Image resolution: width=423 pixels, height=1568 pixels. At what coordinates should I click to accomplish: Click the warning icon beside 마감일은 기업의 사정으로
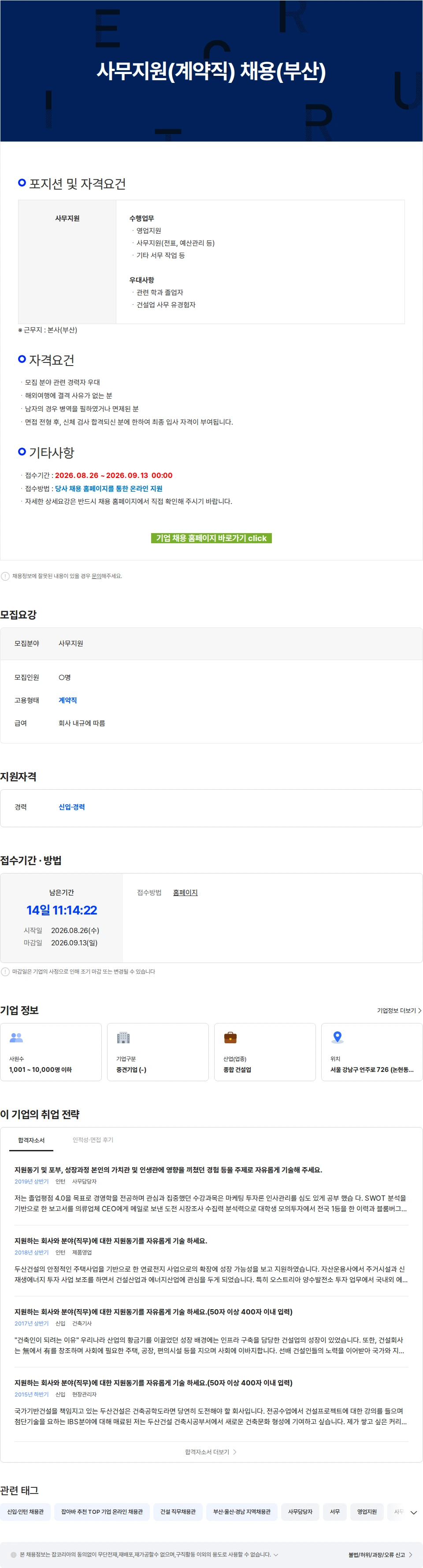[5, 971]
